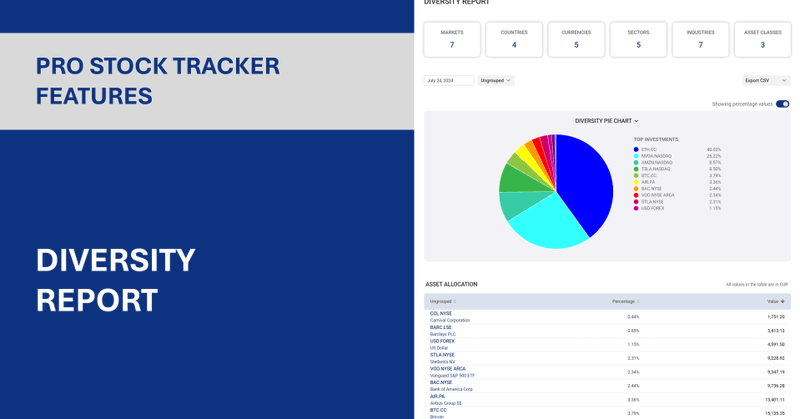The width and height of the screenshot is (800, 419).
Task: Select the Industries 7 summary card
Action: pyautogui.click(x=701, y=39)
